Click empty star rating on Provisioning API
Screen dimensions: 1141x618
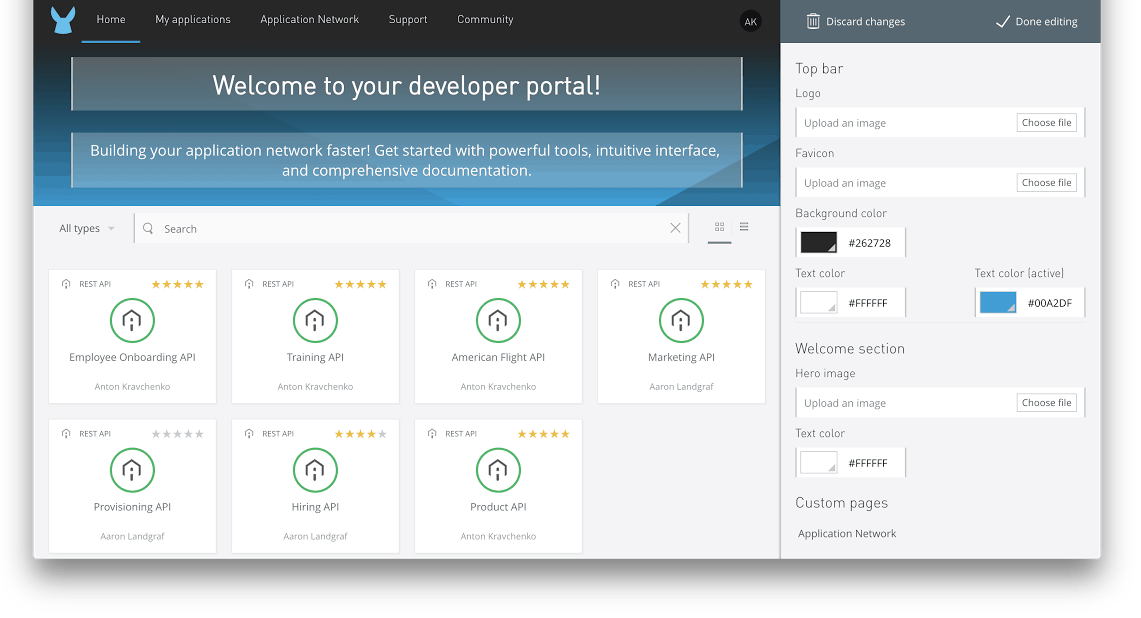[178, 434]
